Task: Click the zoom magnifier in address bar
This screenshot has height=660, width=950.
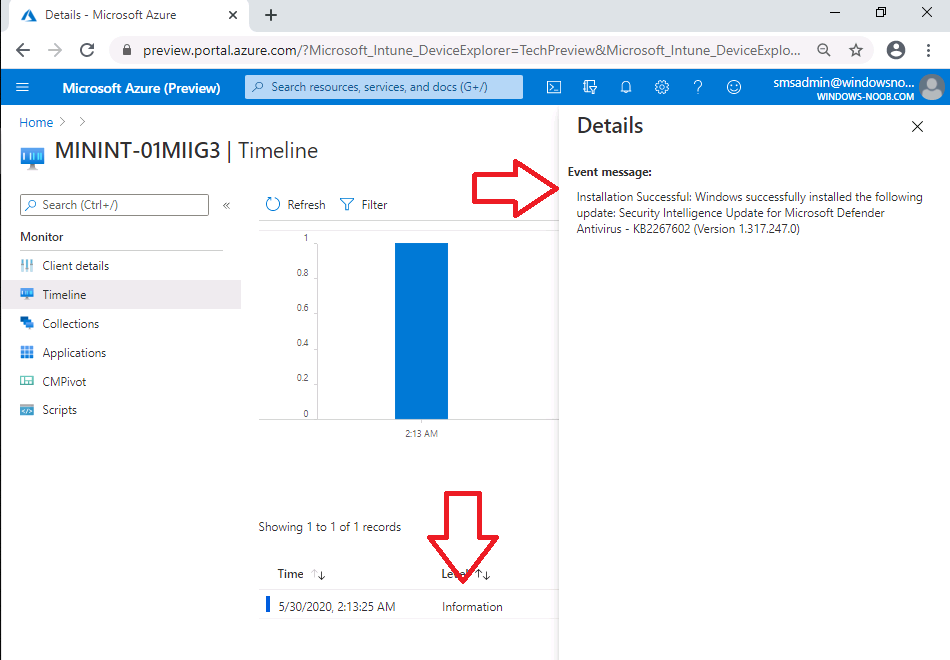Action: pyautogui.click(x=823, y=50)
